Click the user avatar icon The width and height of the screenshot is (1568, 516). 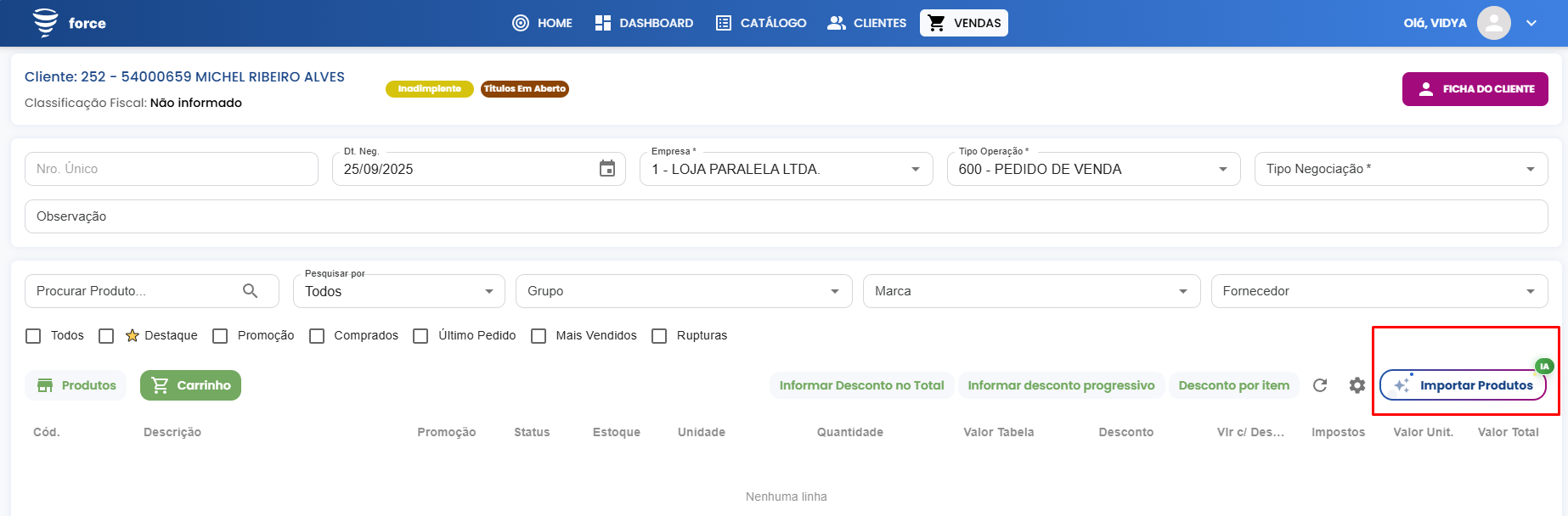click(x=1494, y=23)
